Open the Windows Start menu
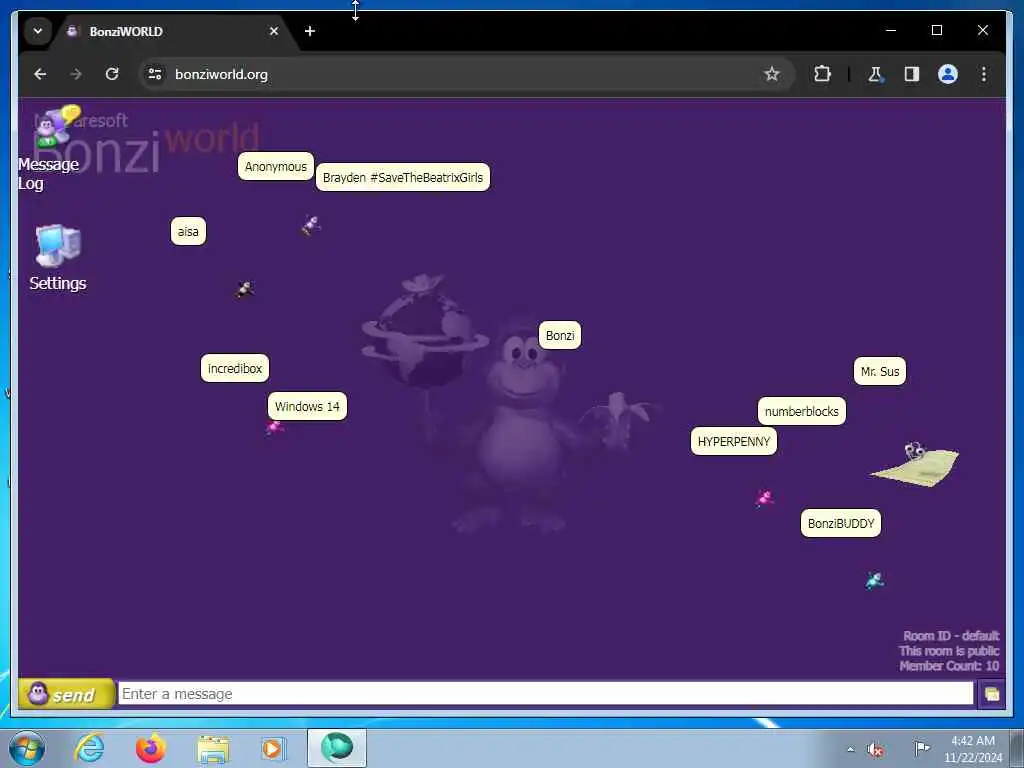 [x=27, y=748]
